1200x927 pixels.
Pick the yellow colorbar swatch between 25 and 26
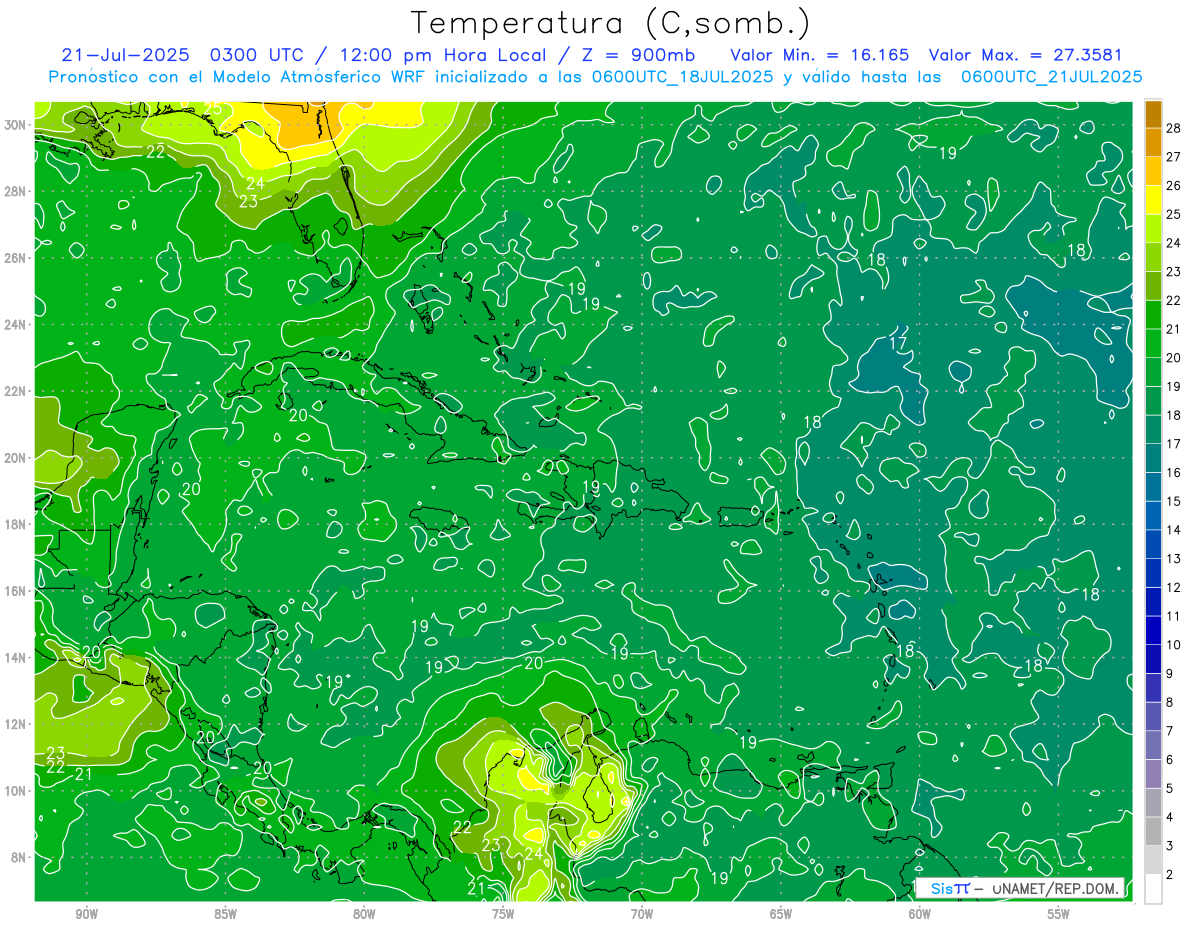click(x=1153, y=199)
